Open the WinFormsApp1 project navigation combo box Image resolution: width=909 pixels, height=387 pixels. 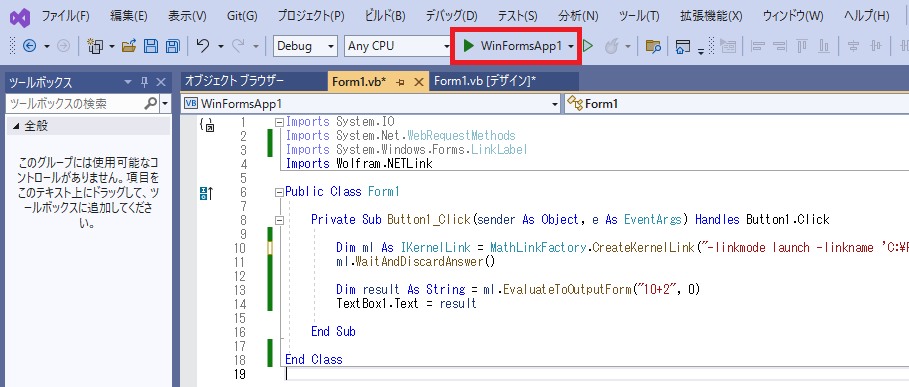(371, 104)
